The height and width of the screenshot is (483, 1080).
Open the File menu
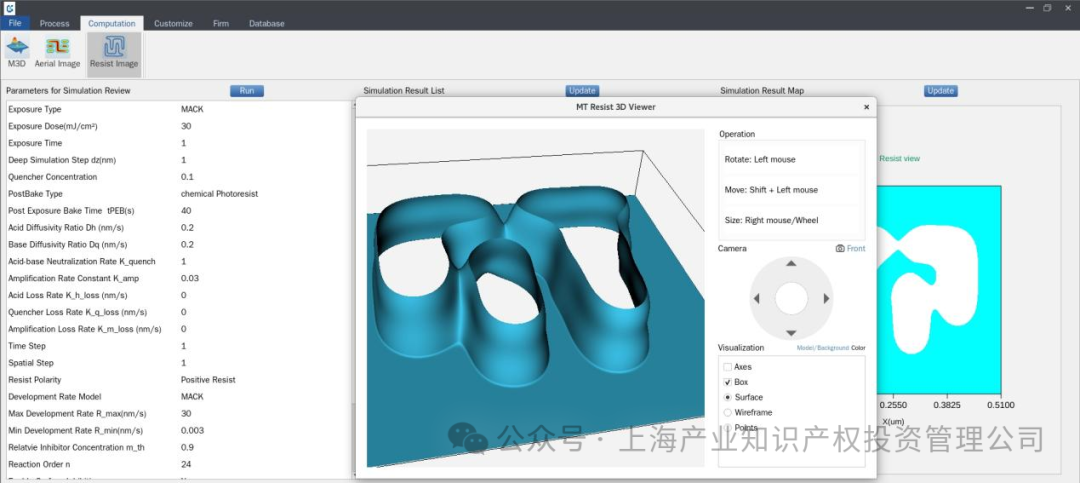[x=15, y=23]
